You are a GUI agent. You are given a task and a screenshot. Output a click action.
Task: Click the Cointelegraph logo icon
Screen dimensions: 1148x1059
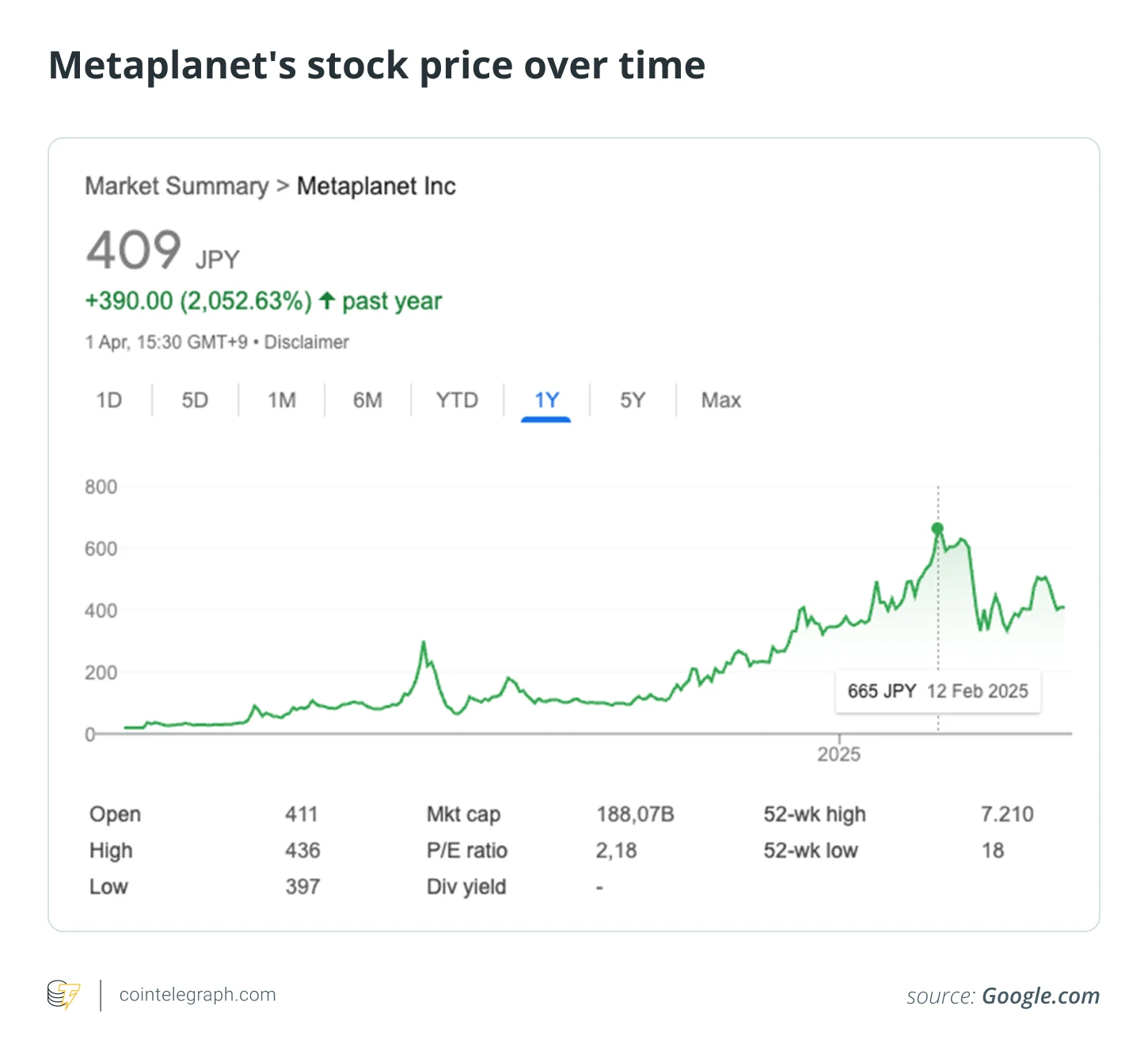point(64,995)
